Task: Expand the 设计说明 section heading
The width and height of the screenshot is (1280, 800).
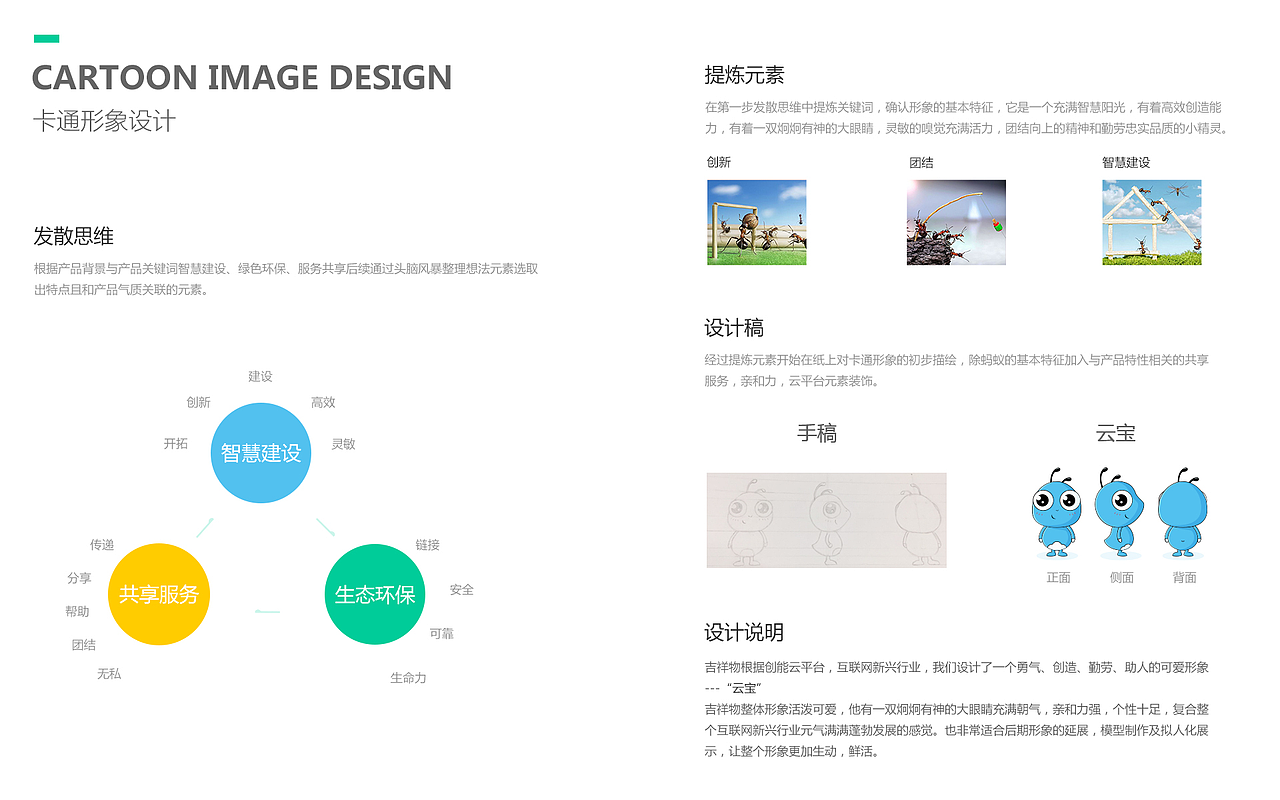Action: (745, 632)
